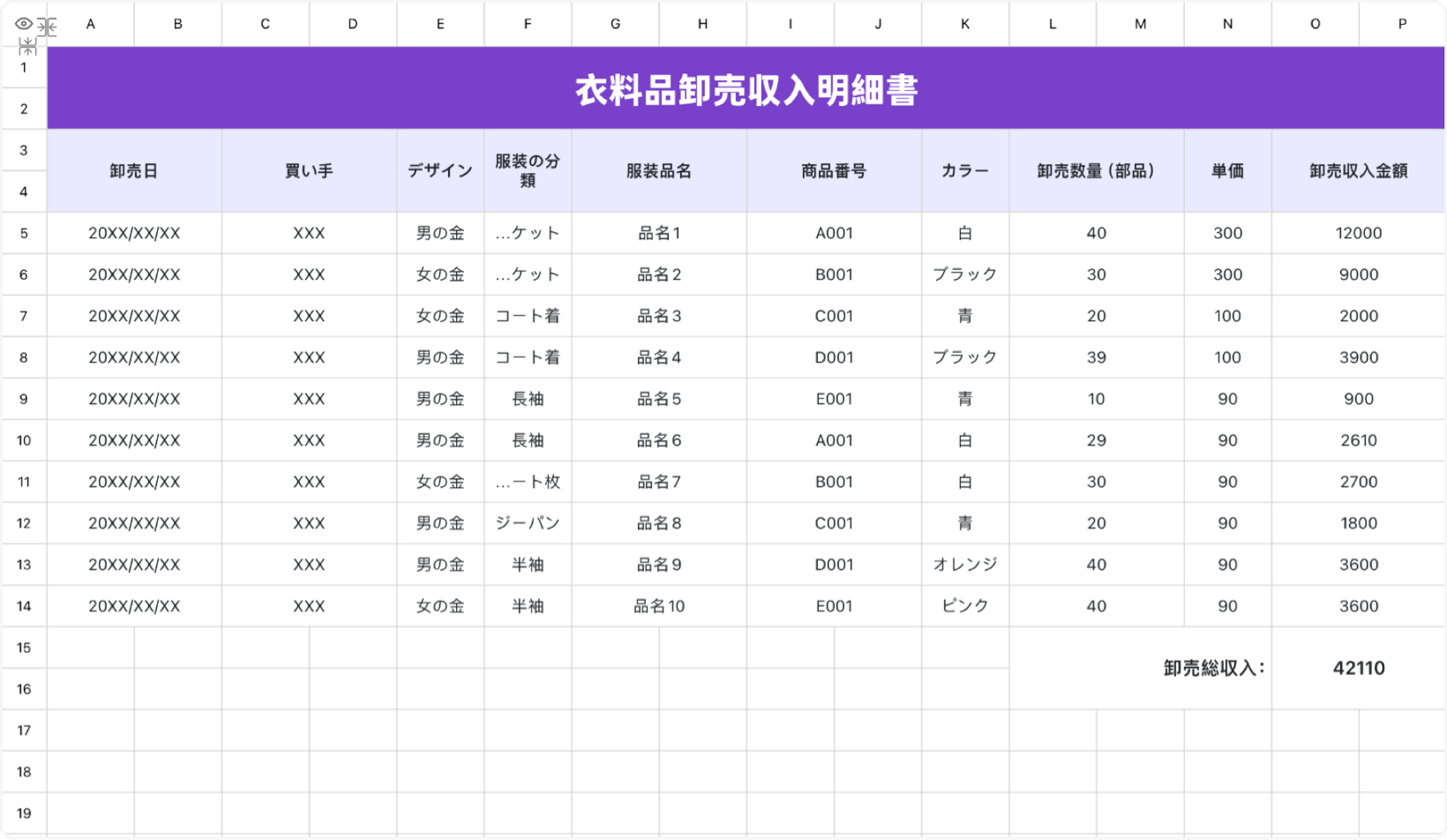This screenshot has height=840, width=1447.
Task: Click product number D001 in row 8
Action: point(834,357)
